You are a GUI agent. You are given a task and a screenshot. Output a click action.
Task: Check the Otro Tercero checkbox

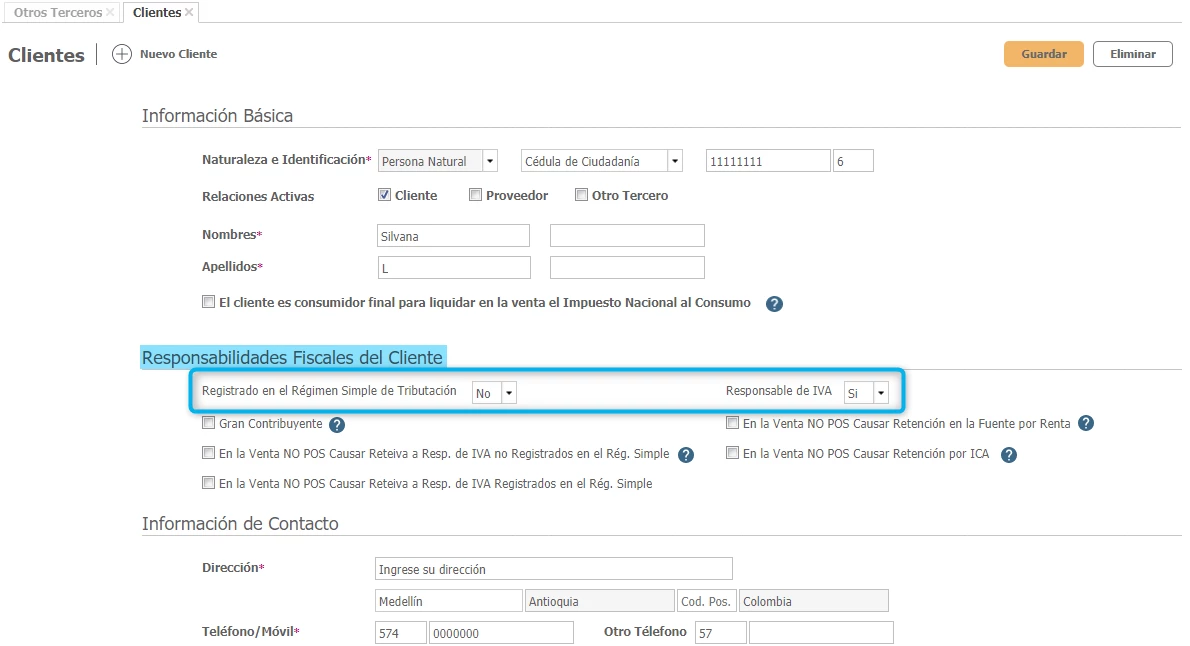(x=581, y=195)
